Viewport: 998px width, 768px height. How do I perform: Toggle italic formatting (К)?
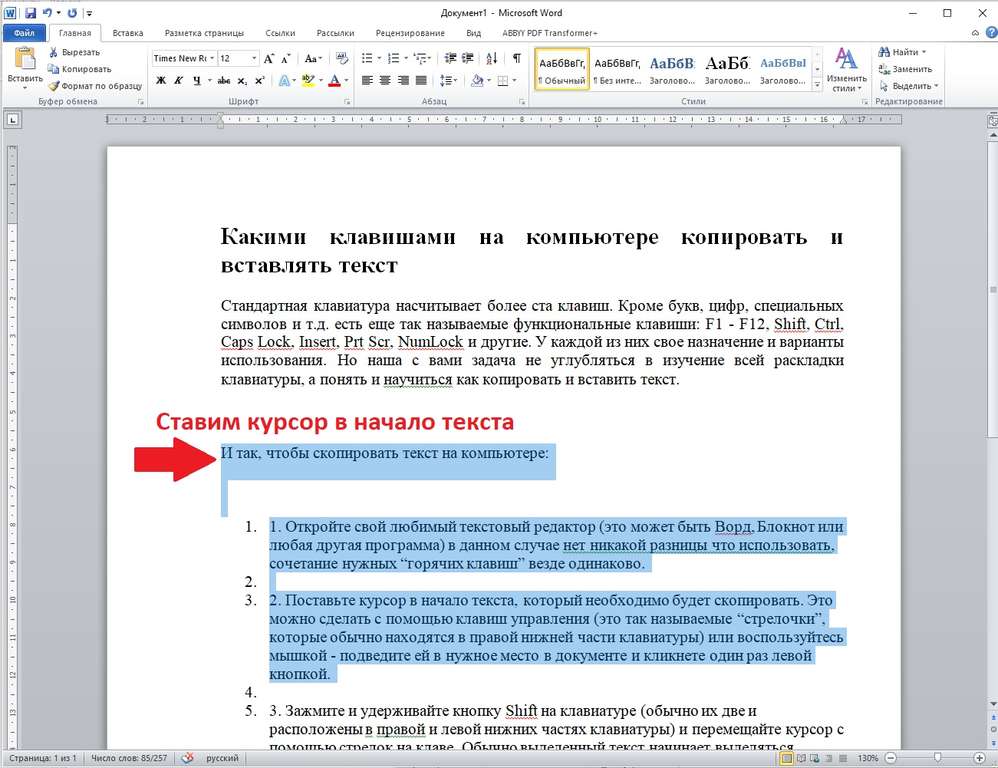coord(179,81)
